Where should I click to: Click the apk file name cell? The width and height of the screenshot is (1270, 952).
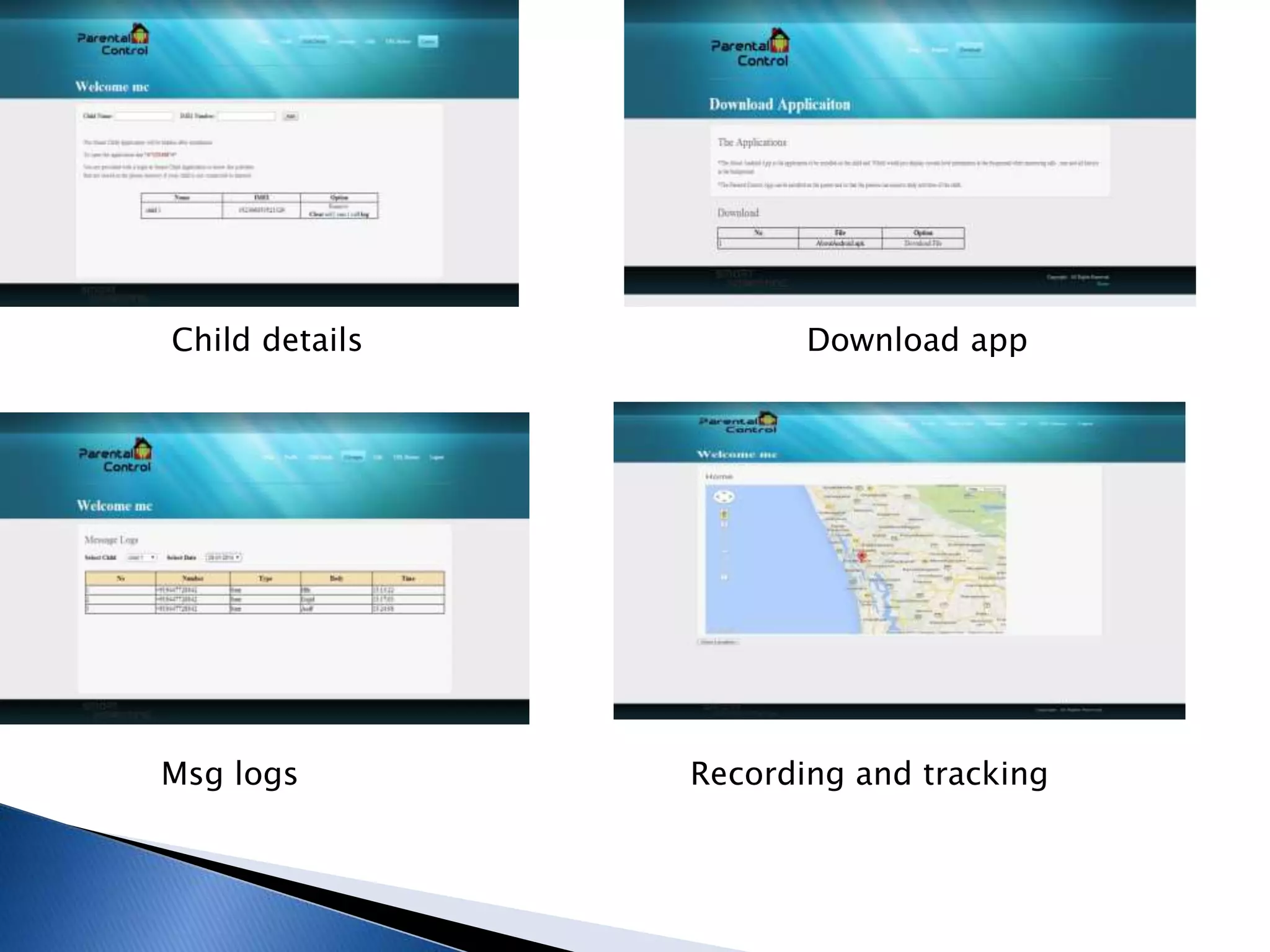840,243
